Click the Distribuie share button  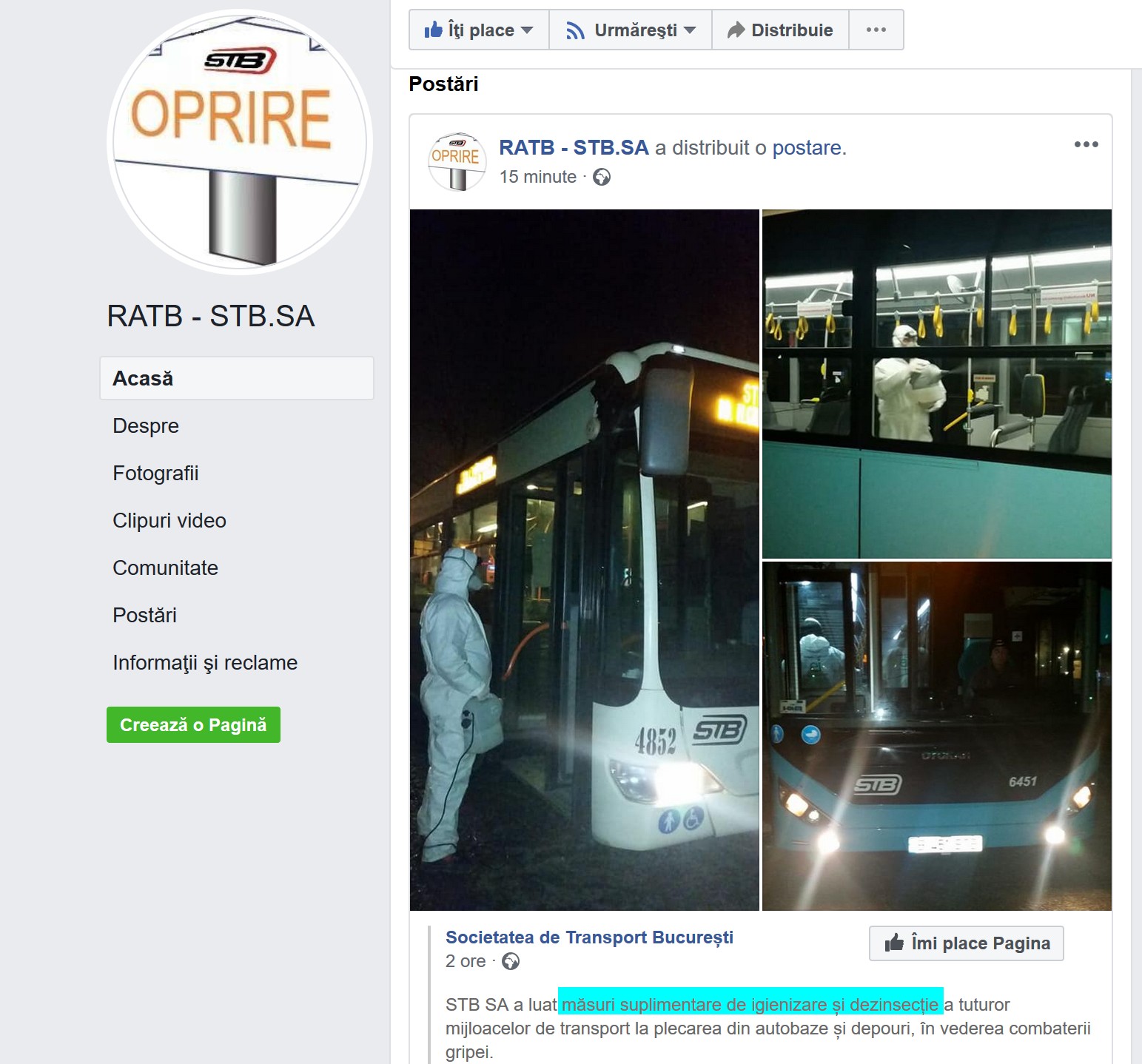tap(780, 30)
